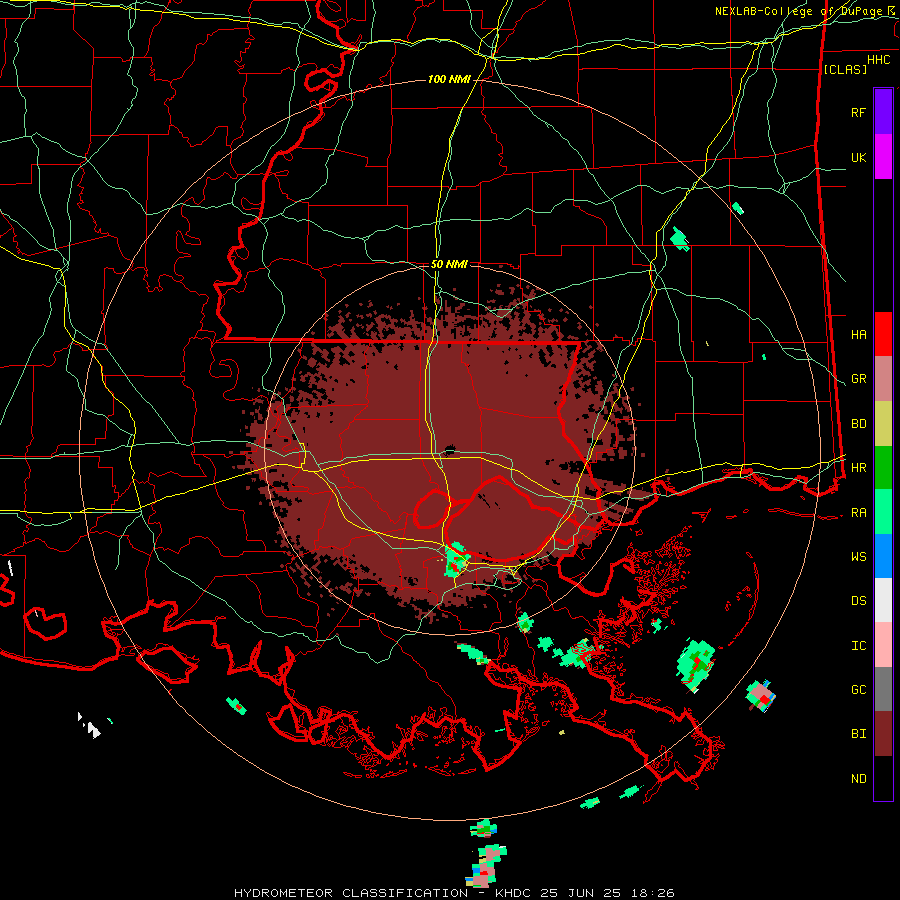Click the 'HR' legend label
This screenshot has width=900, height=900.
pyautogui.click(x=858, y=468)
